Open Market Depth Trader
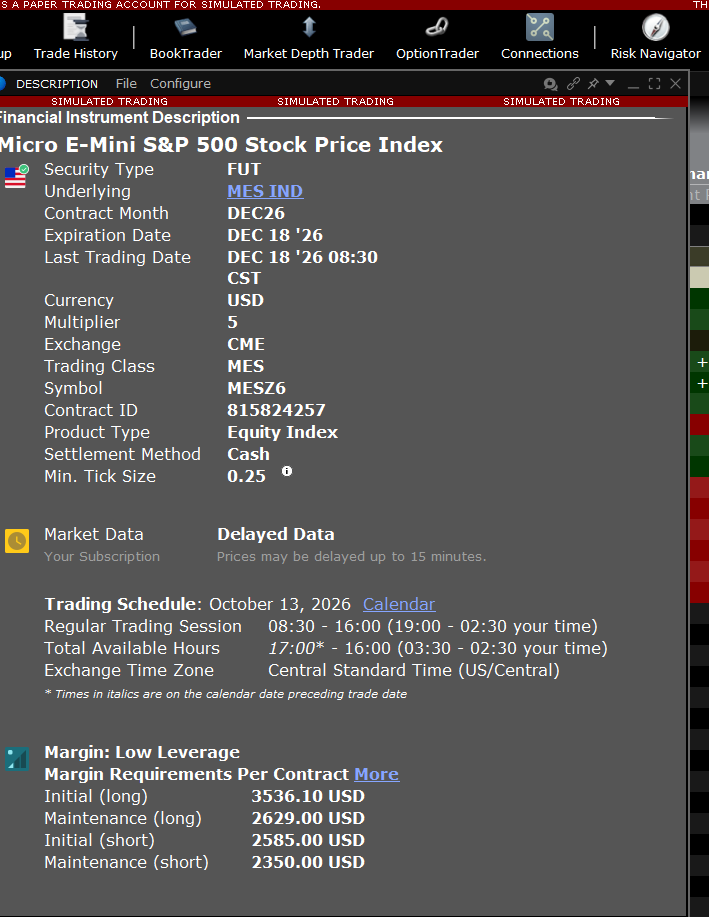Image resolution: width=709 pixels, height=917 pixels. pos(308,38)
